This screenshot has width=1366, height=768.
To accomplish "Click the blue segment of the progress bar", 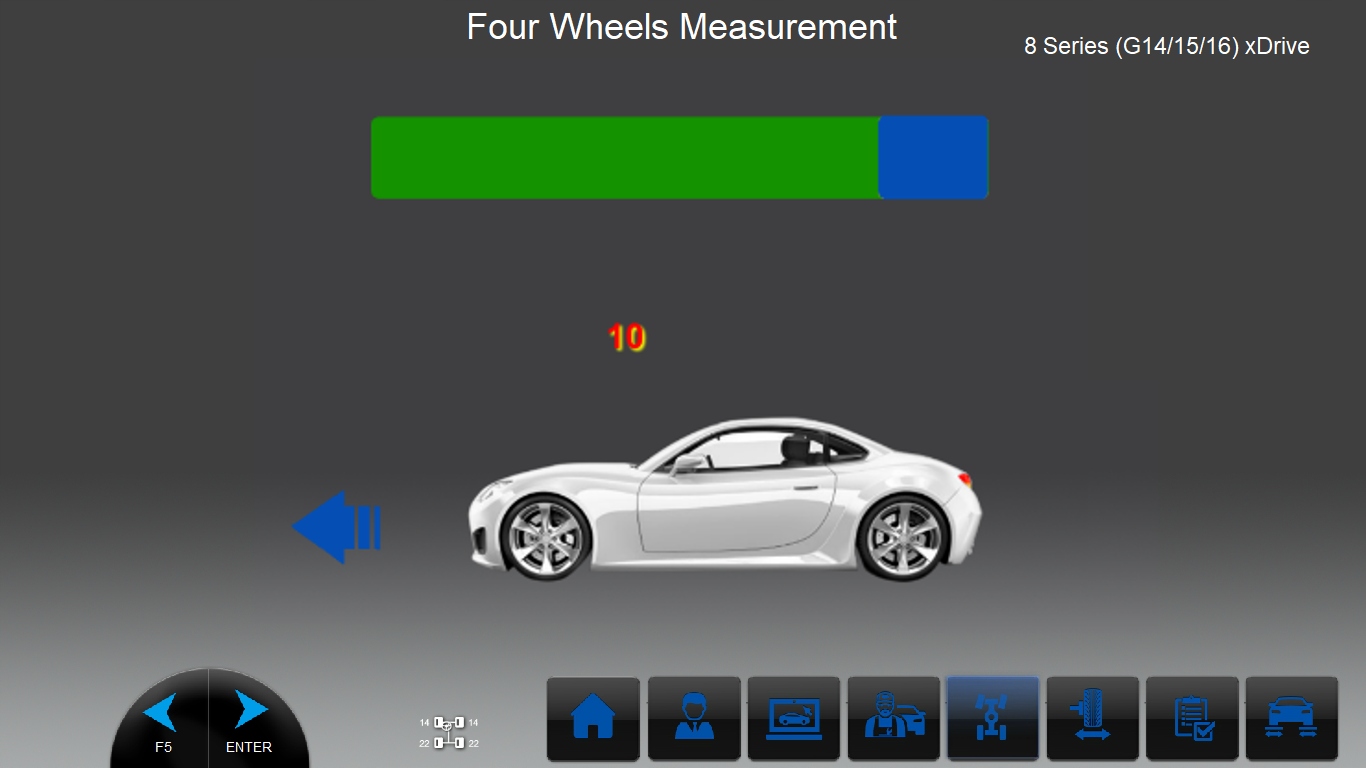I will click(934, 157).
